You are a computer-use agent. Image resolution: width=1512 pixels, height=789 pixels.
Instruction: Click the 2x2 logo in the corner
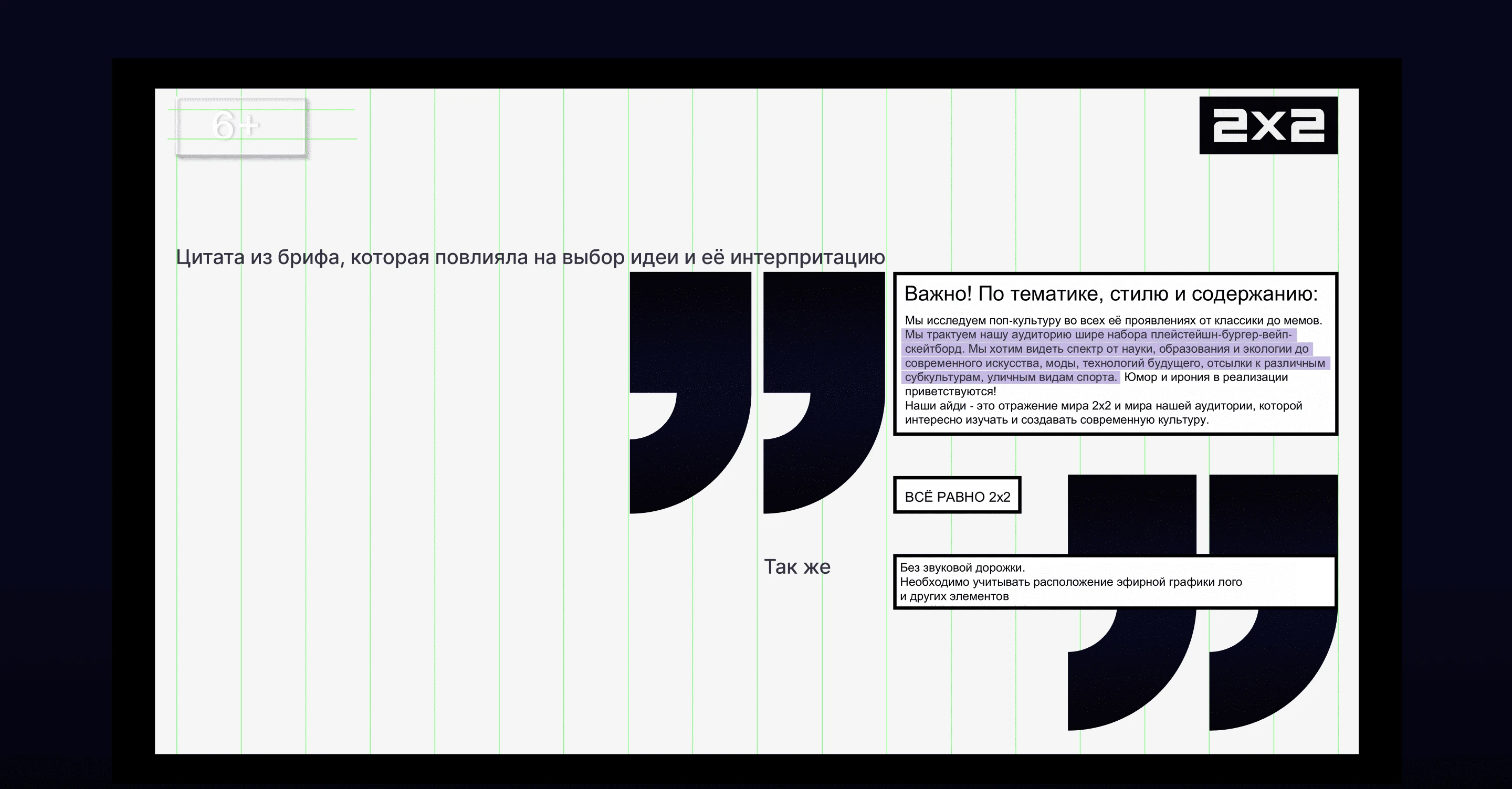tap(1268, 125)
